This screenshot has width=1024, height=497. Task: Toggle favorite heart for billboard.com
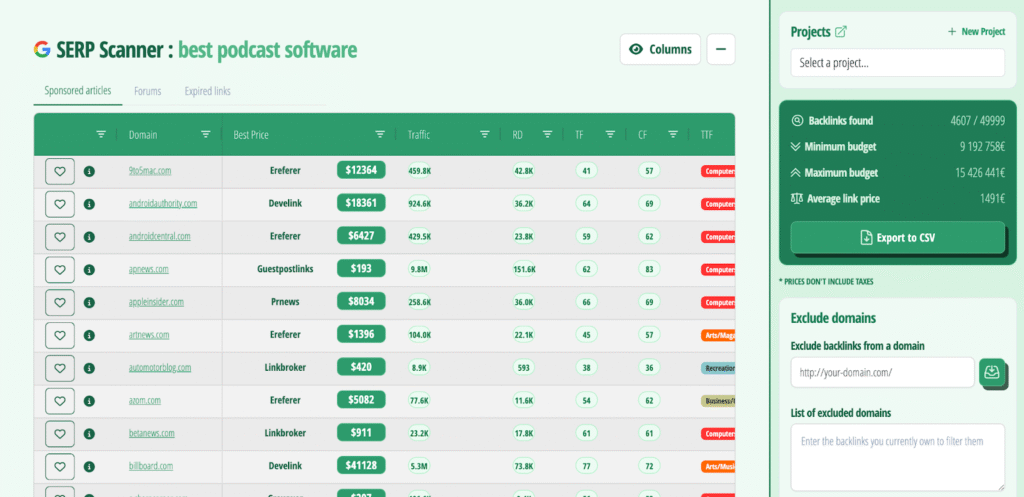click(x=60, y=466)
